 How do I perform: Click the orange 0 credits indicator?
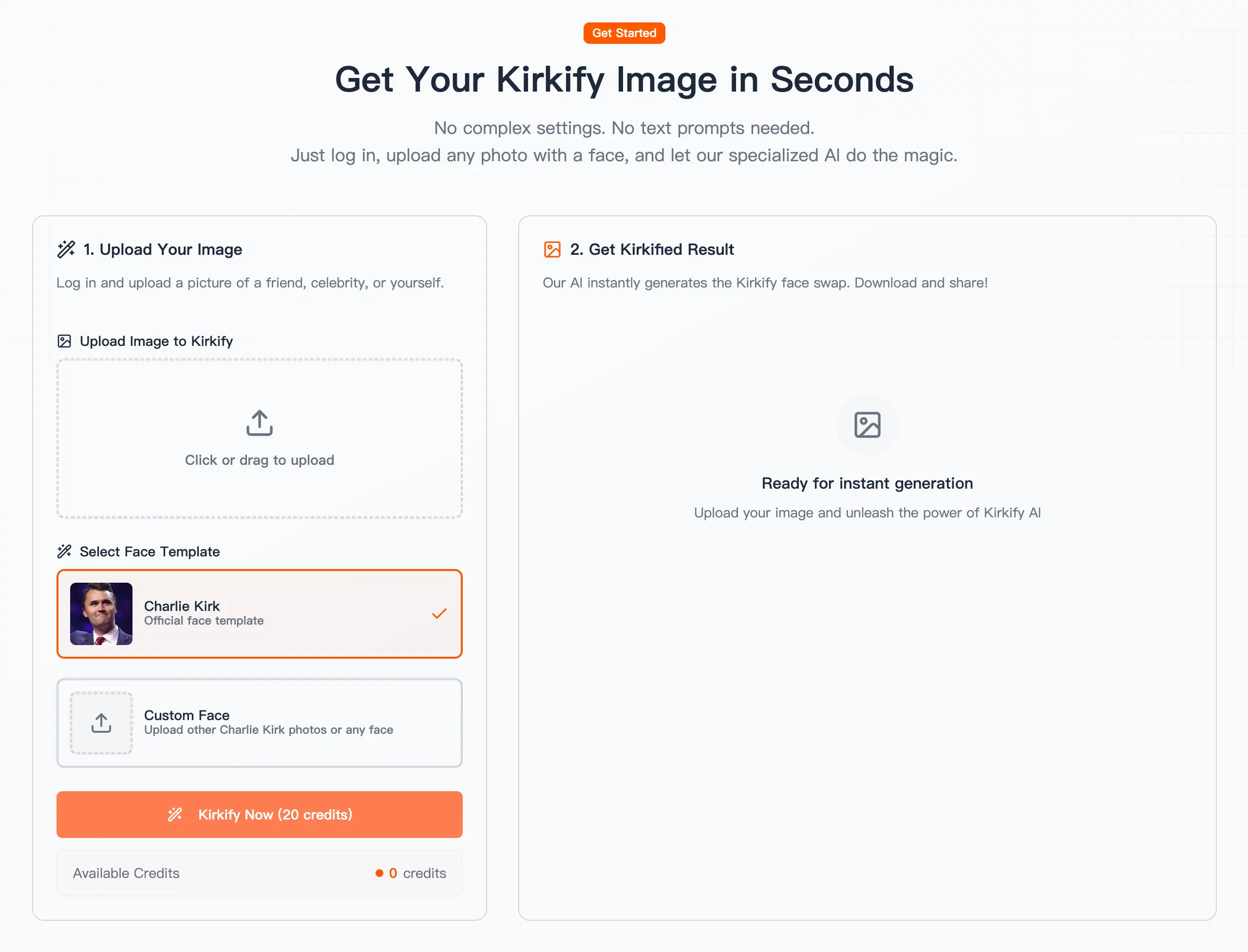[x=393, y=873]
